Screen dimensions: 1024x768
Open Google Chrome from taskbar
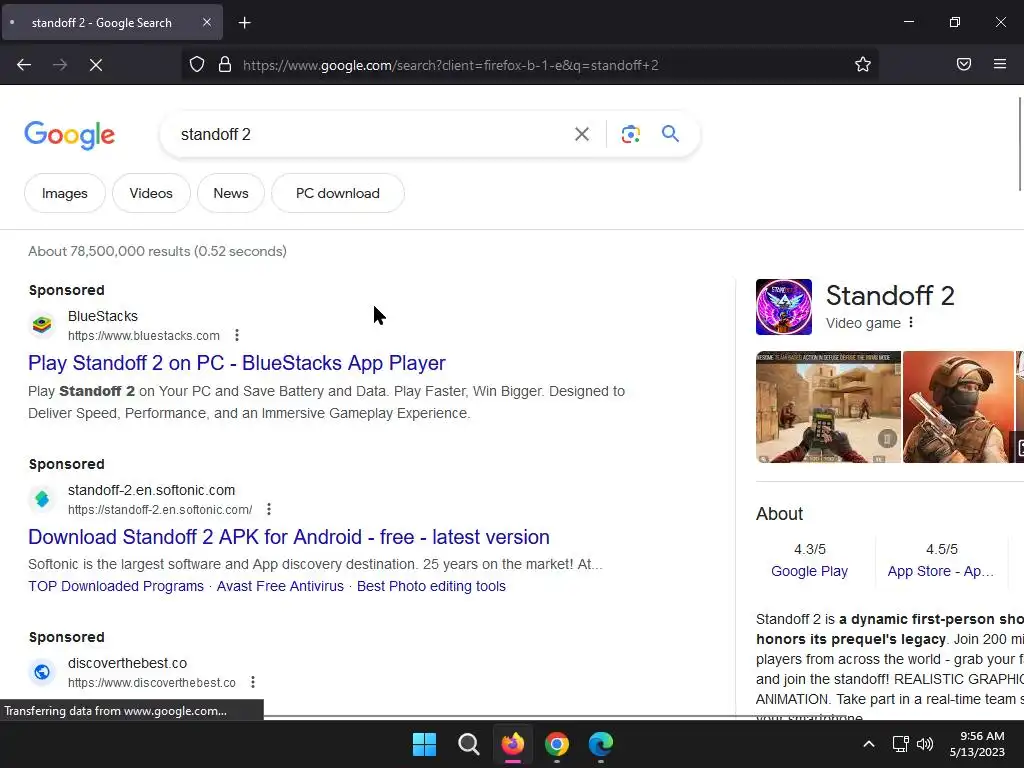pyautogui.click(x=556, y=744)
